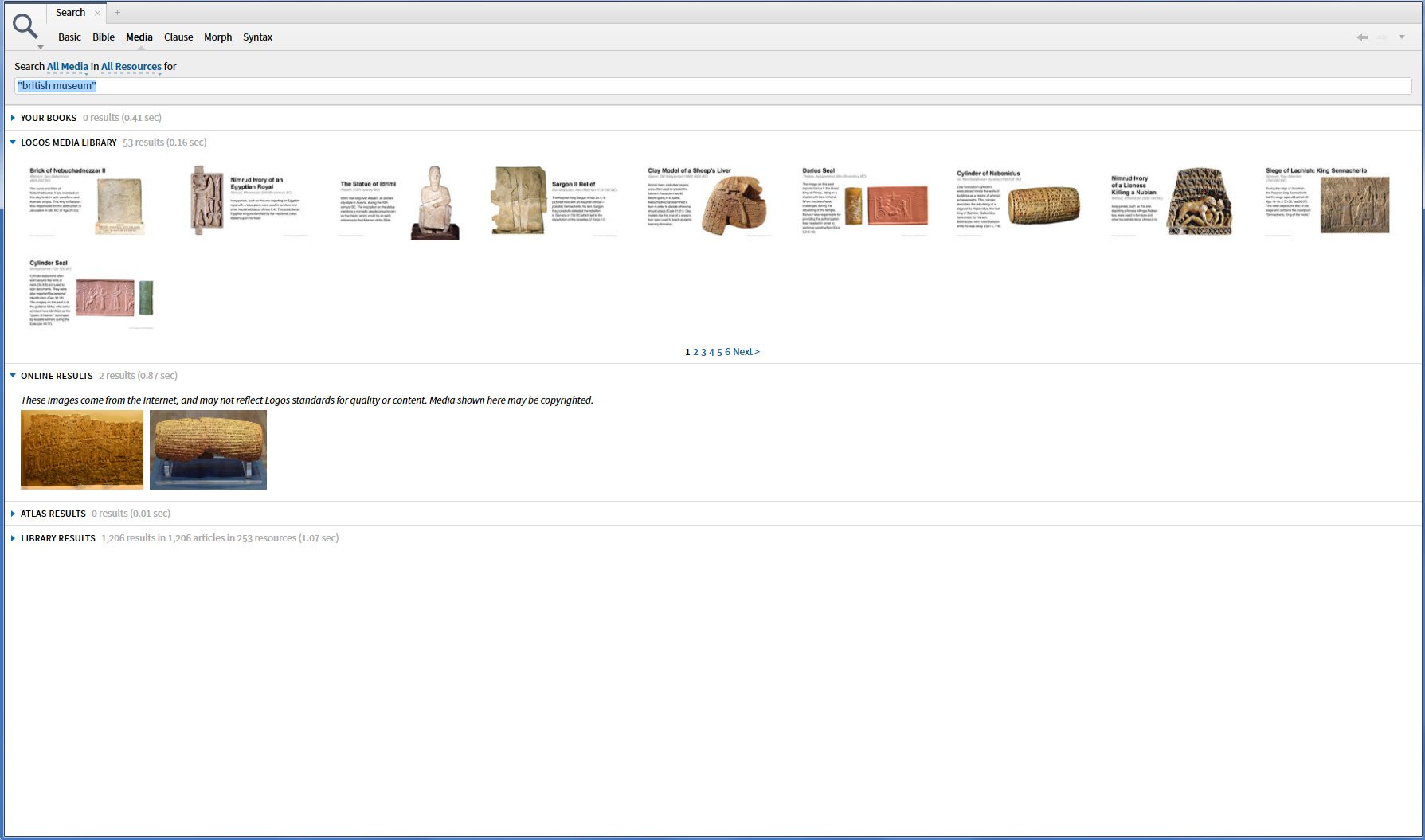Open the Brick of Nebuchadnezzar II thumbnail

pos(87,201)
